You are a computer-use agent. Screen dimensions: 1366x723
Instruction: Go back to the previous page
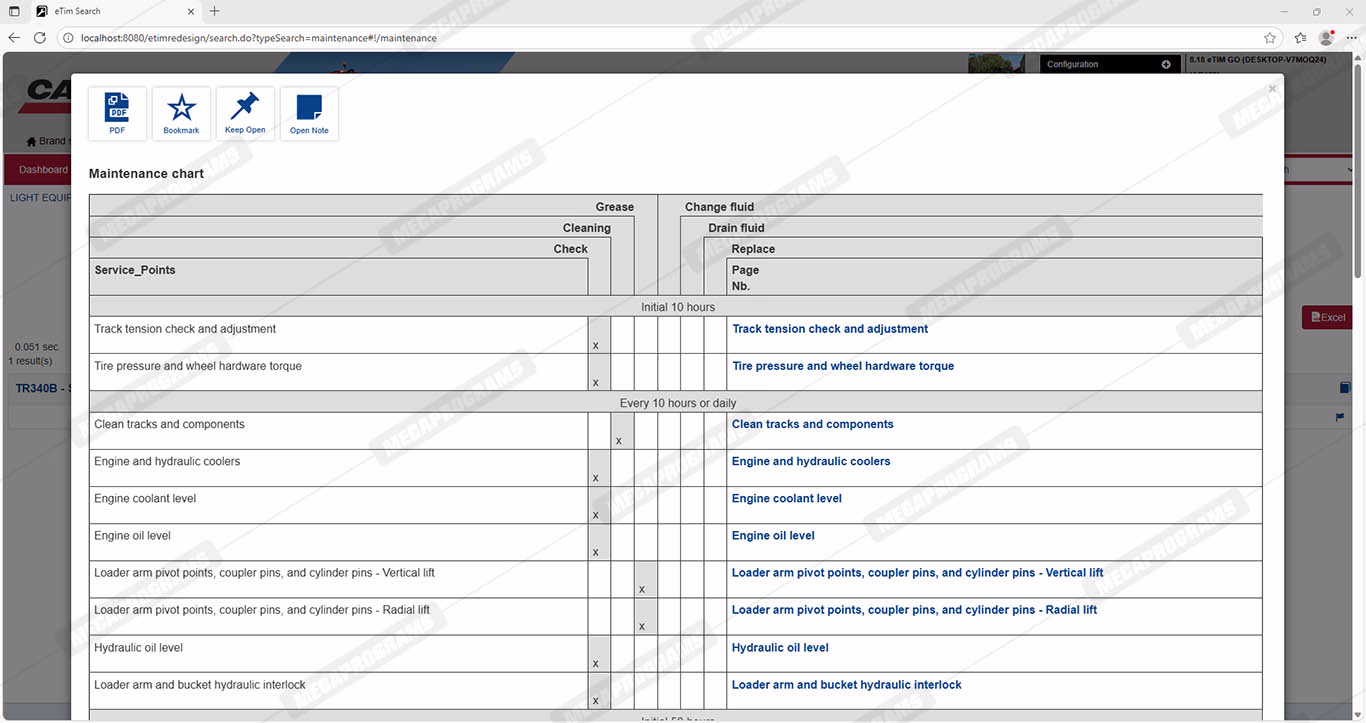click(14, 38)
